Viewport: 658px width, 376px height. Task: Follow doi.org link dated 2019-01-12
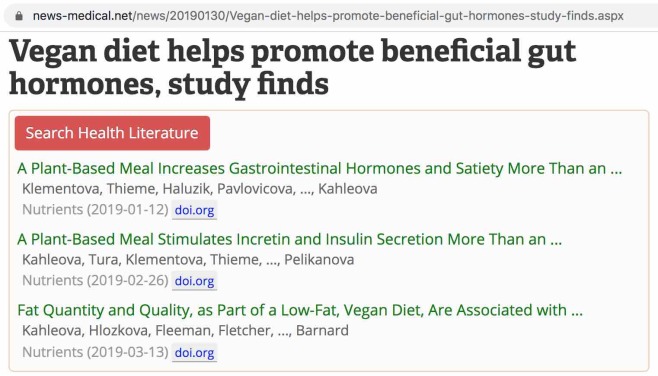[194, 210]
